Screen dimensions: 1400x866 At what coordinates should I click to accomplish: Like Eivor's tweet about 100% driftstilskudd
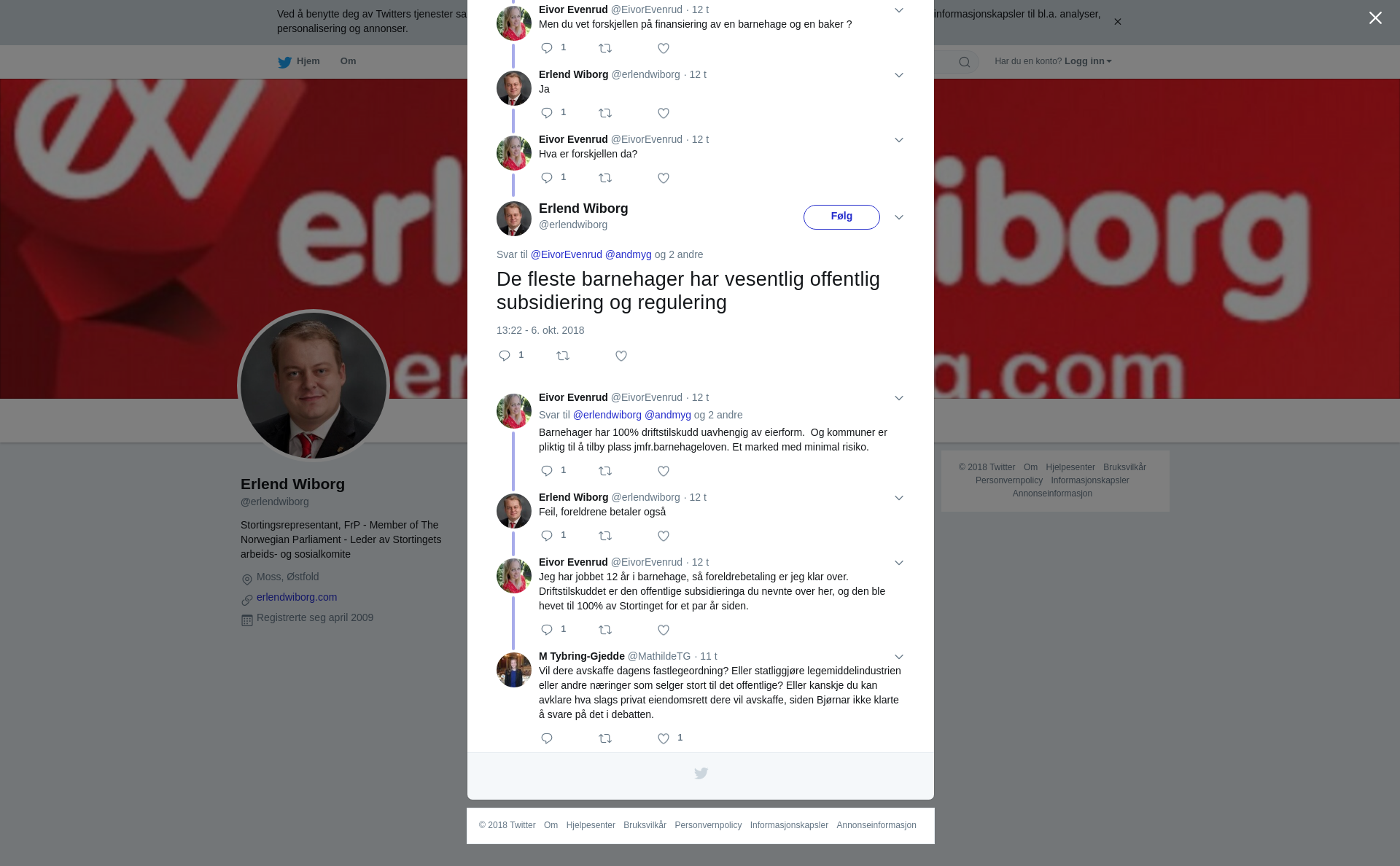coord(664,471)
